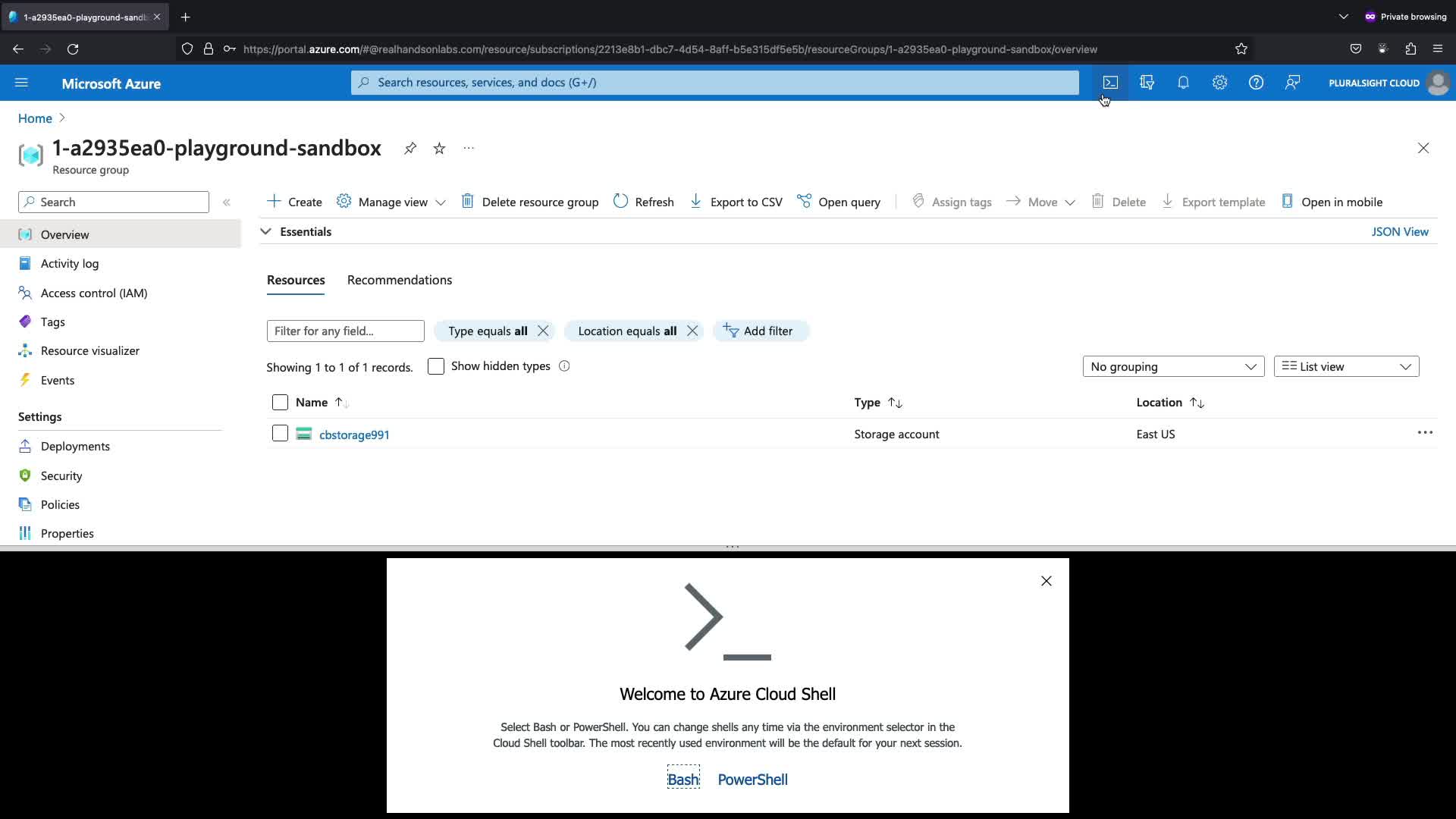Image resolution: width=1456 pixels, height=819 pixels.
Task: Open the Directories and subscriptions filter icon
Action: (x=1147, y=83)
